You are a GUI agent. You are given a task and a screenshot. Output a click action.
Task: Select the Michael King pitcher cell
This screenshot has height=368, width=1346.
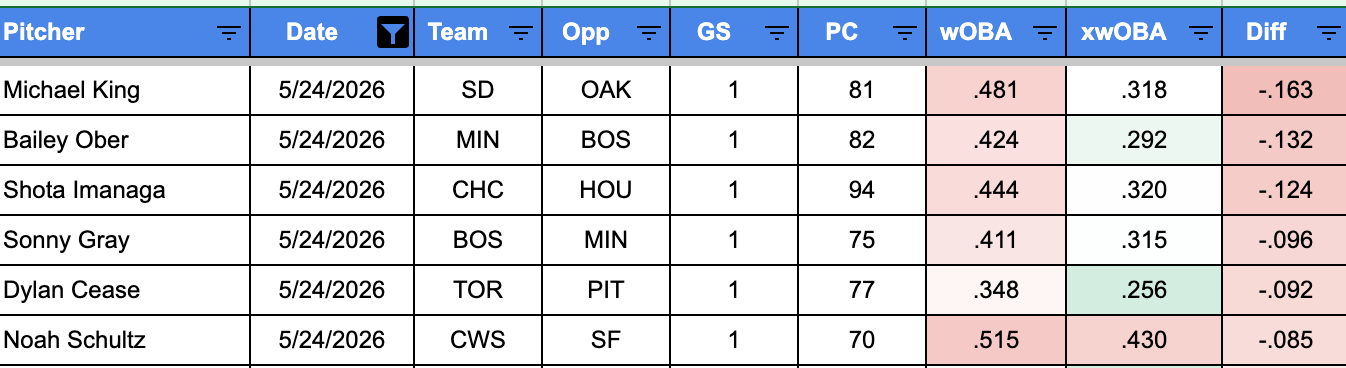125,90
